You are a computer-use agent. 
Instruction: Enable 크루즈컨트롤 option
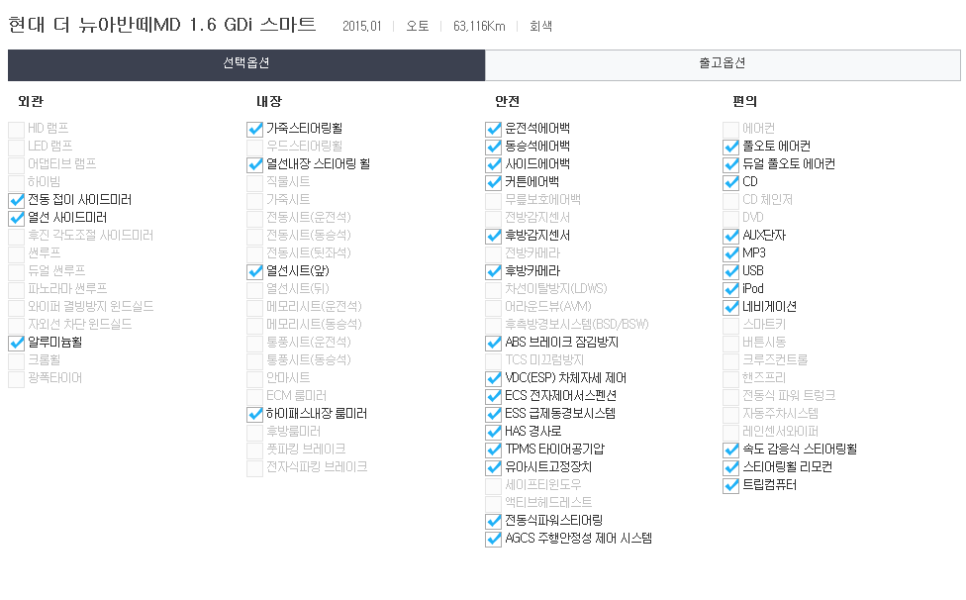tap(731, 362)
